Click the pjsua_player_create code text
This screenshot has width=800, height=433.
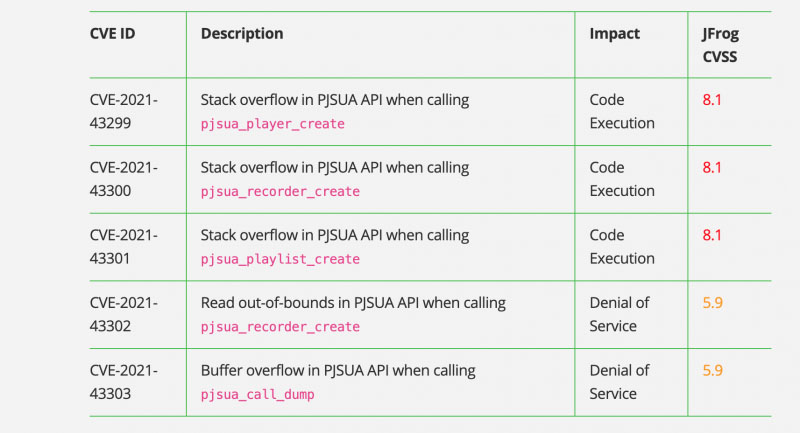coord(272,124)
